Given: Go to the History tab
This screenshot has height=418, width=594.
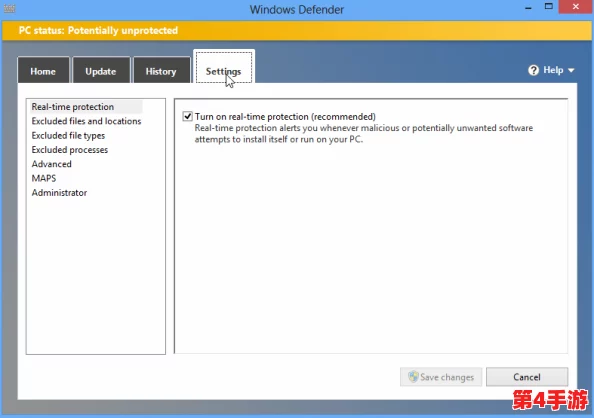Looking at the screenshot, I should pos(162,70).
